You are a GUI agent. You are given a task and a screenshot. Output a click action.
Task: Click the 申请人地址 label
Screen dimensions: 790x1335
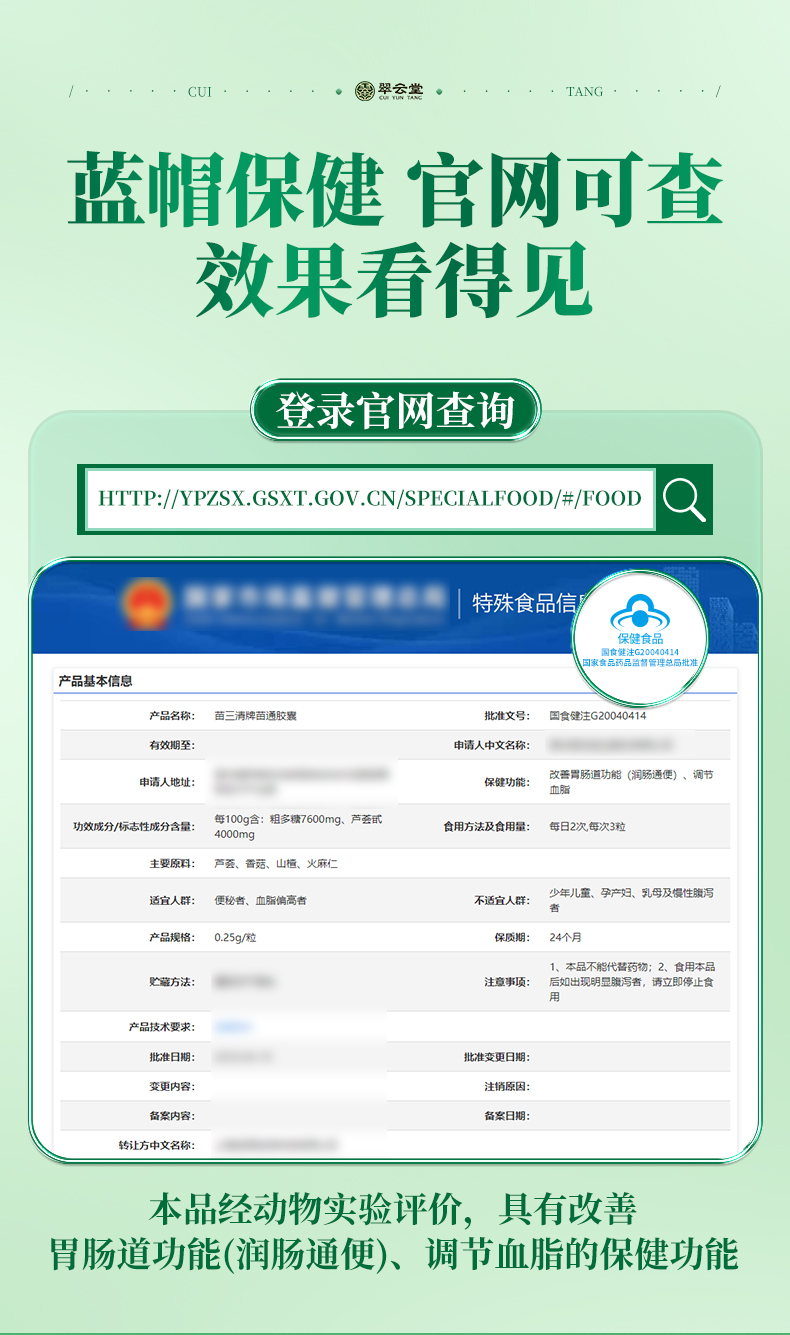point(167,782)
